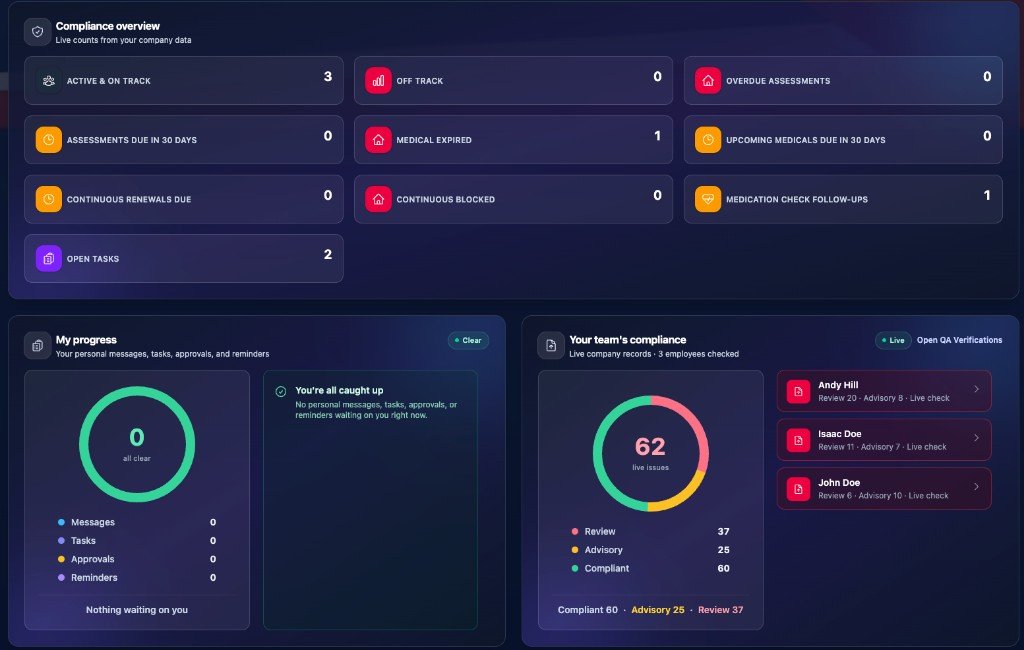Click John Doe's Review 6 Advisory 10 details
The height and width of the screenshot is (650, 1024).
pyautogui.click(x=883, y=496)
